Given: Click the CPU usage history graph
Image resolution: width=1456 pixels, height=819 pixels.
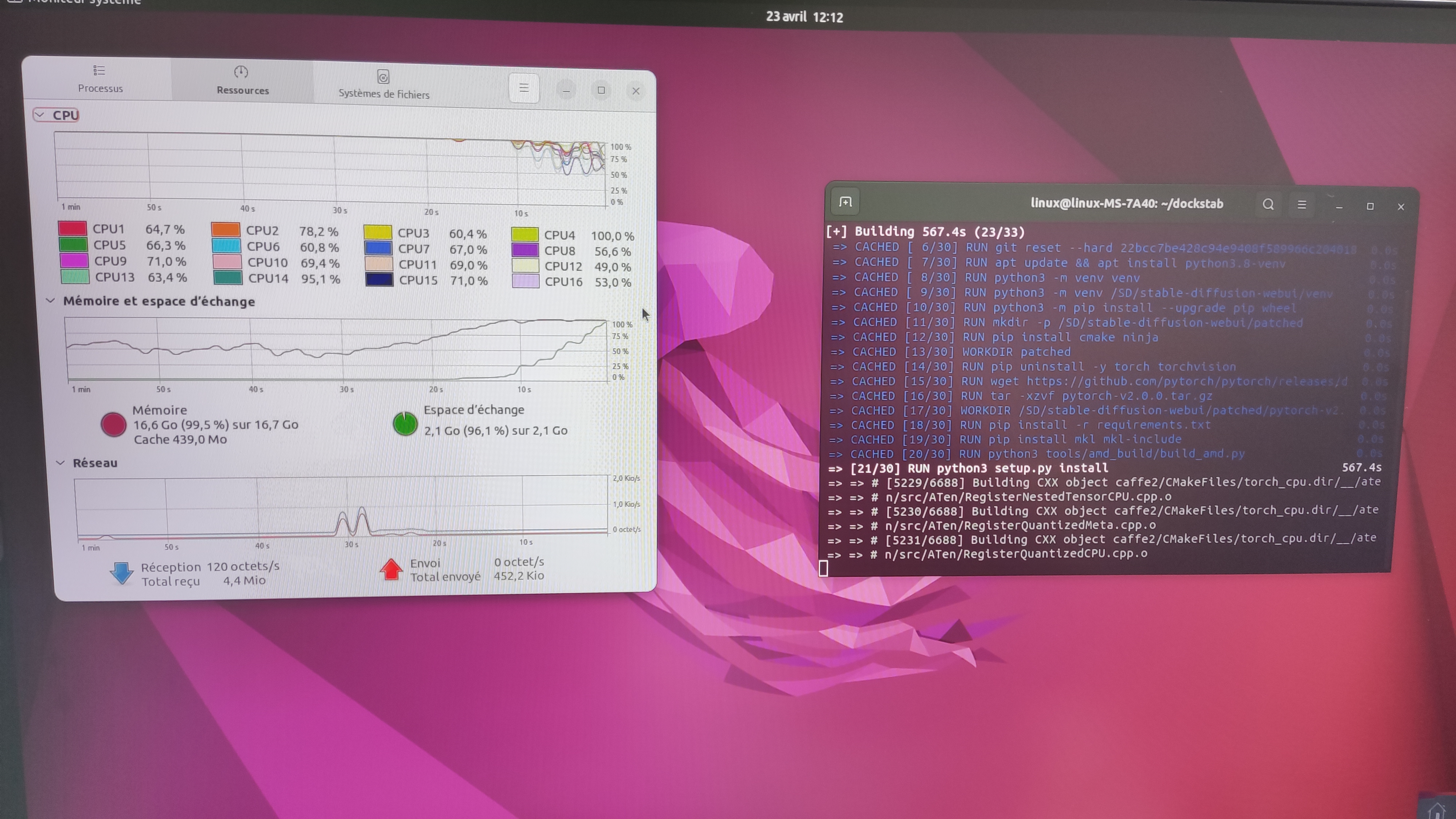Looking at the screenshot, I should (331, 169).
